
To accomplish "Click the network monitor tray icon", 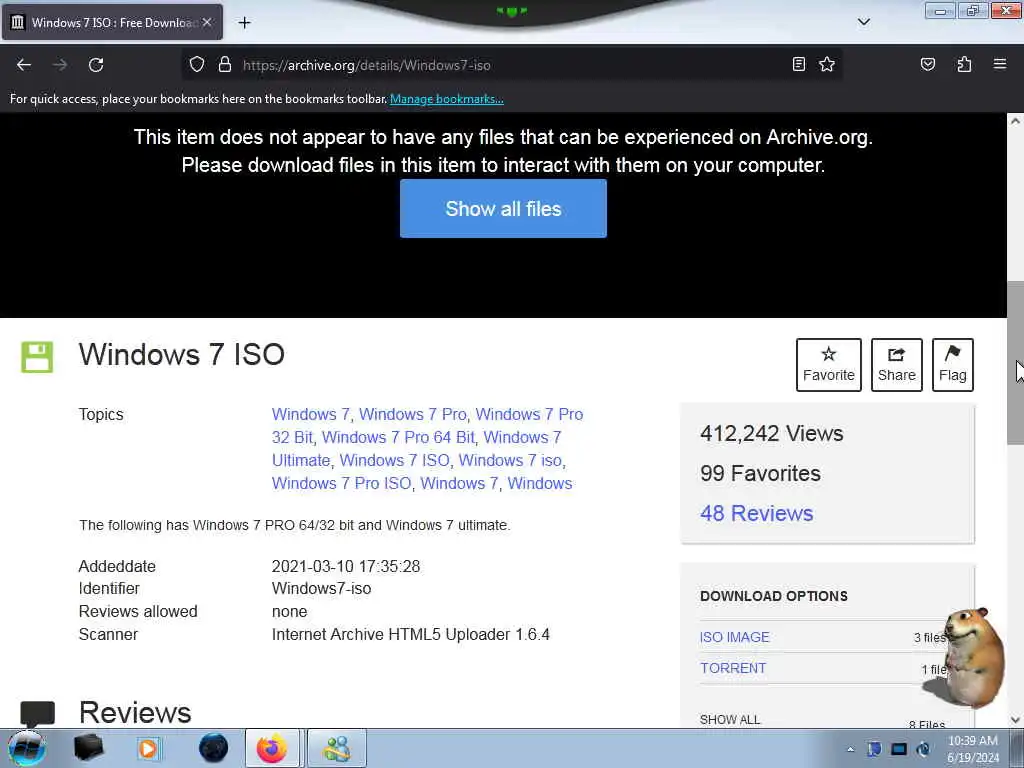I will click(899, 749).
